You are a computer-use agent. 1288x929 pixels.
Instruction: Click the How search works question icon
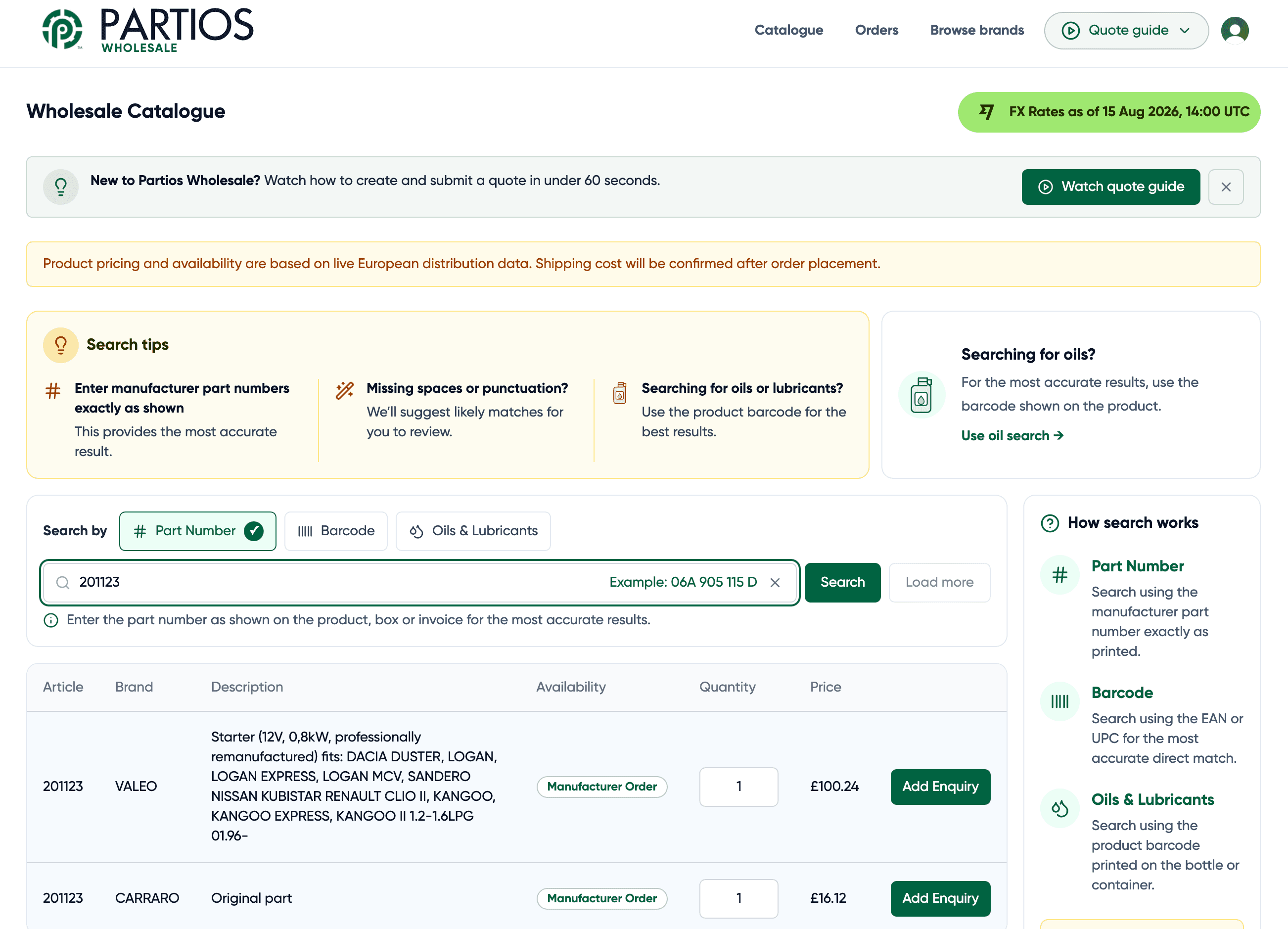(x=1050, y=523)
